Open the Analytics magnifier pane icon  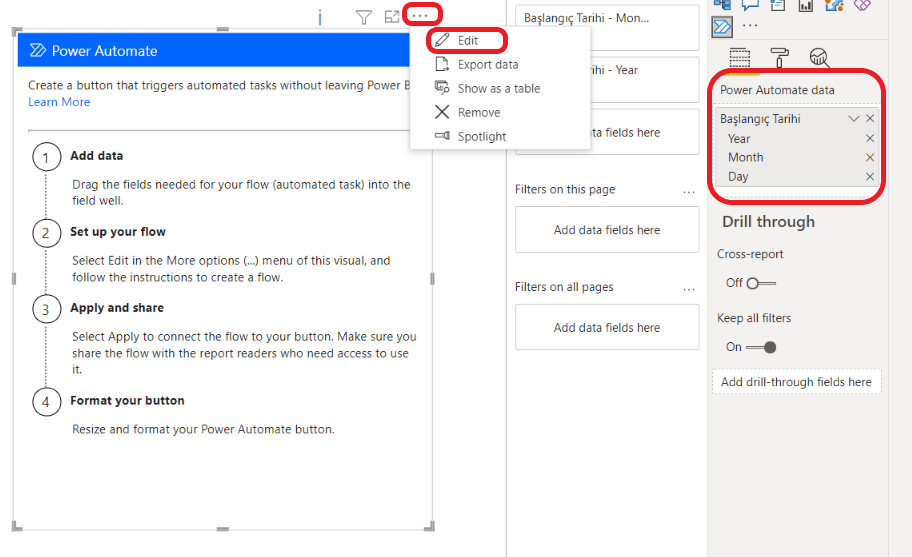tap(820, 58)
